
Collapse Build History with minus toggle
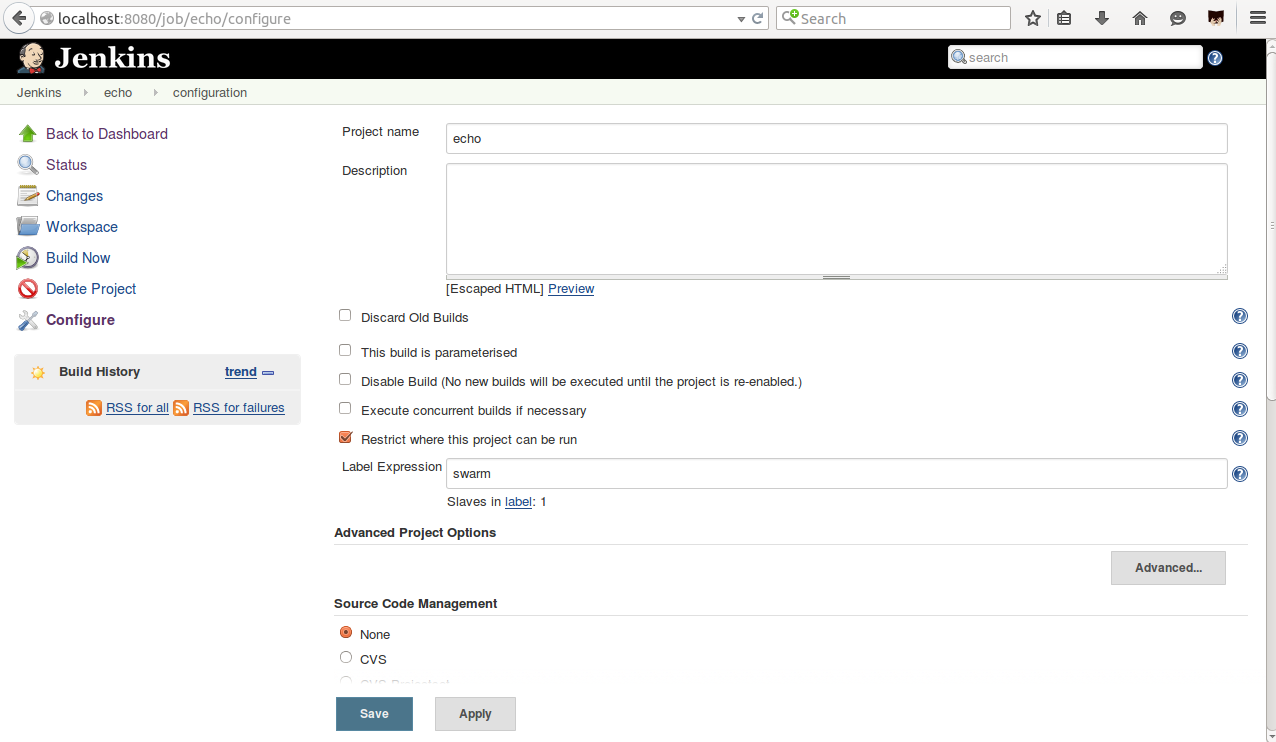[x=268, y=373]
